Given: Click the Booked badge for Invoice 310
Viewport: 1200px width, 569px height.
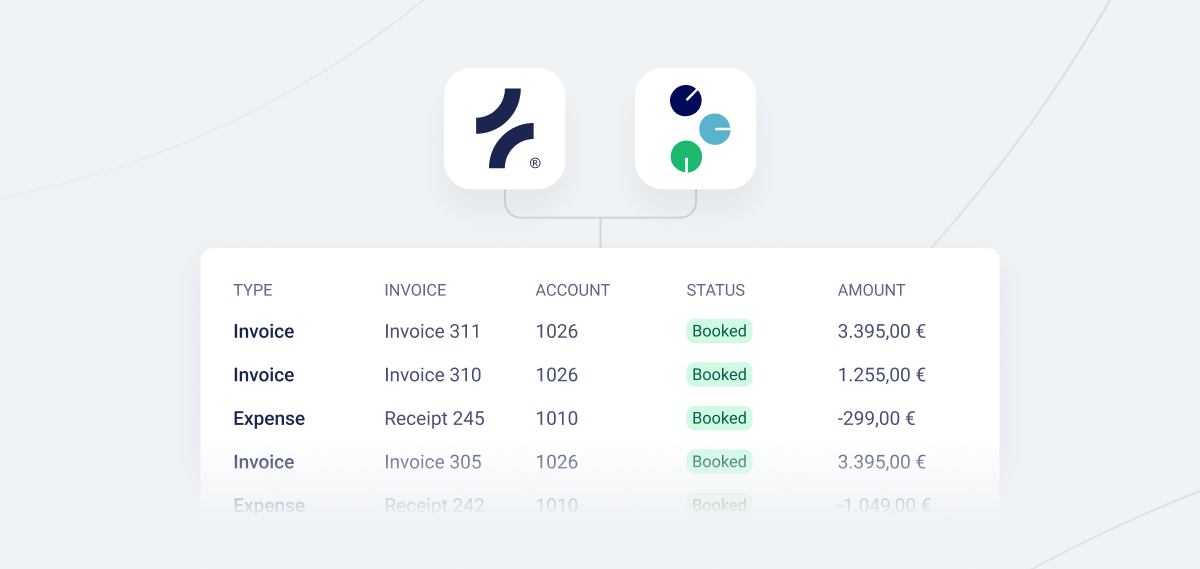Looking at the screenshot, I should (x=719, y=375).
